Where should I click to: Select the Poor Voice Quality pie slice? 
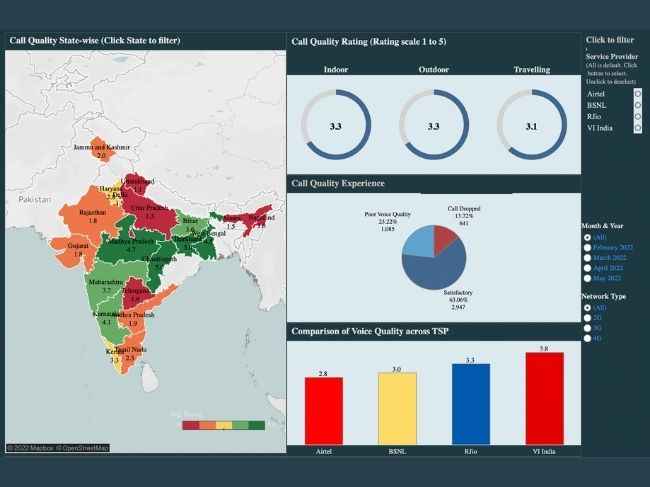418,241
